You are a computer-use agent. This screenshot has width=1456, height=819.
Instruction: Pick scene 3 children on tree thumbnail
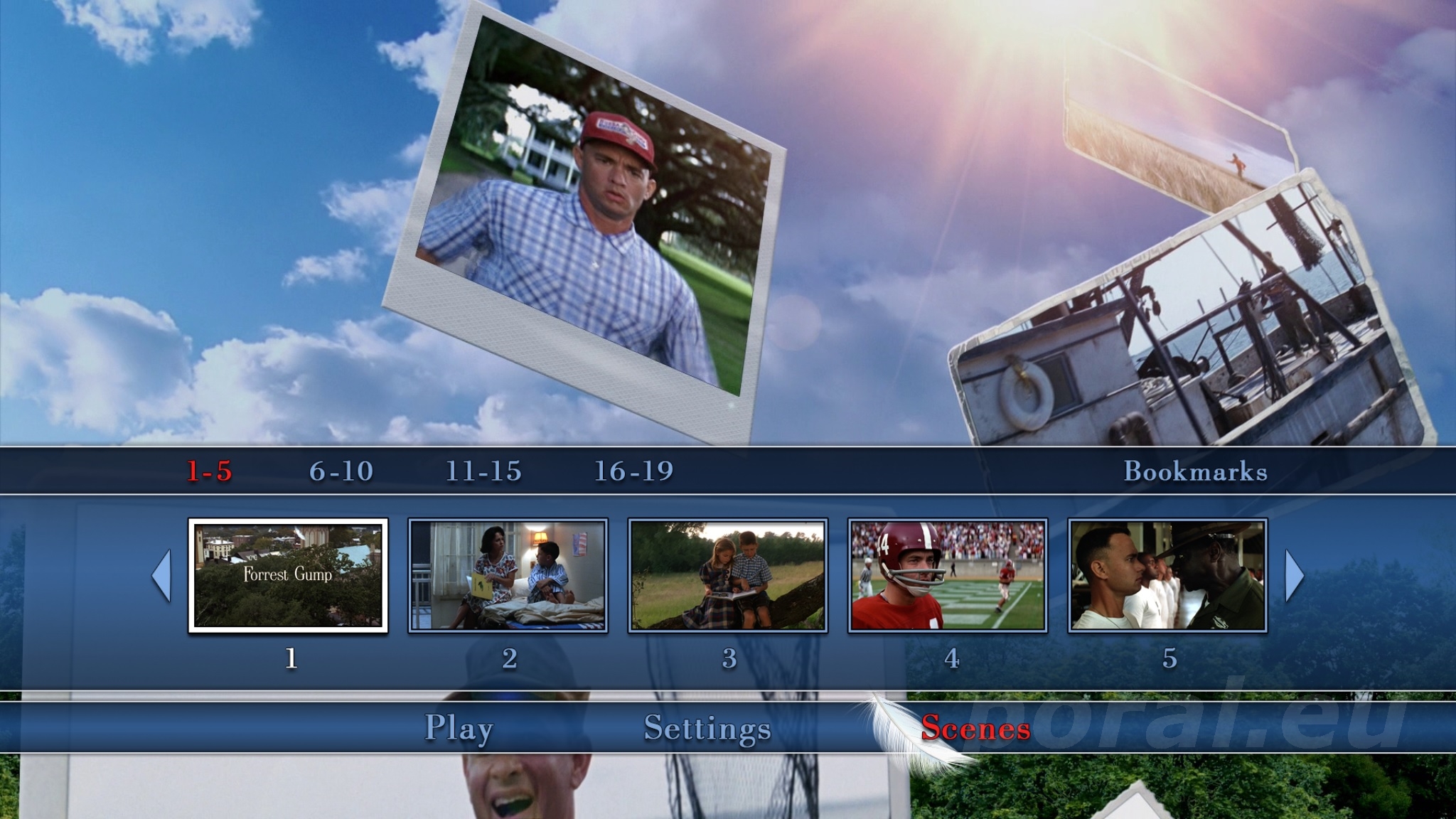(x=728, y=576)
